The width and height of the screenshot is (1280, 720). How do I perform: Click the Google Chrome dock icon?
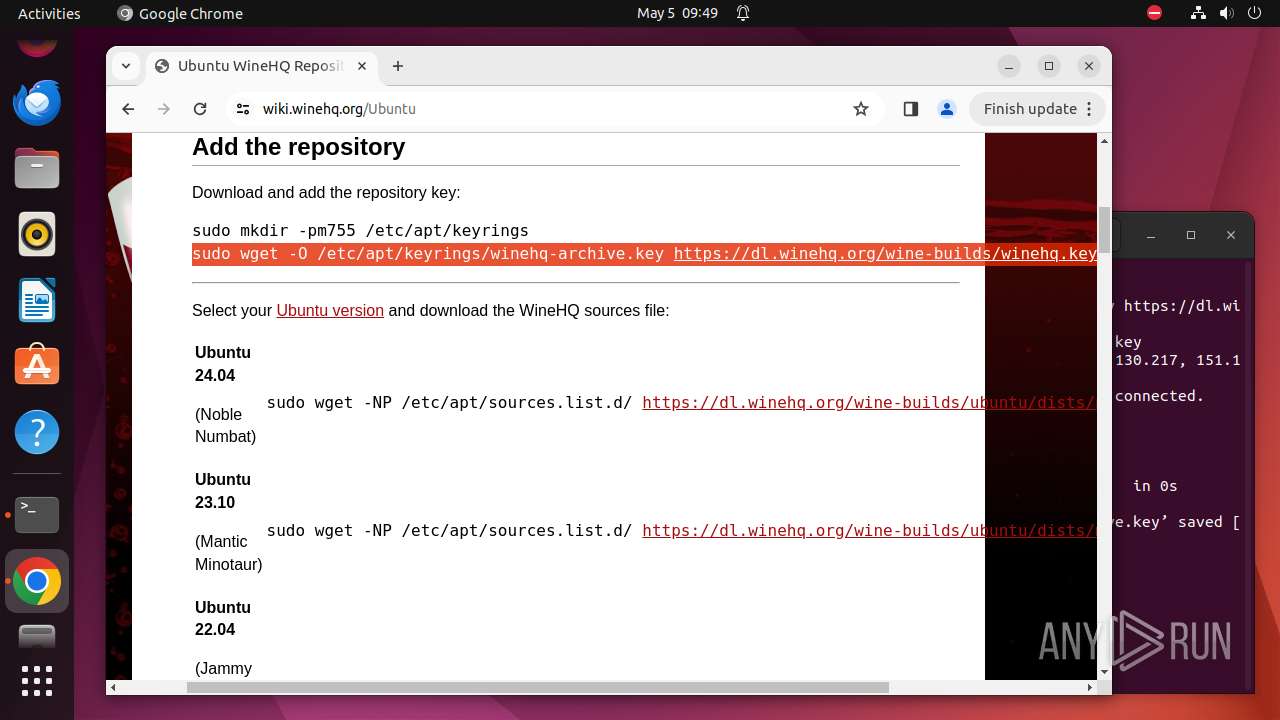[37, 581]
